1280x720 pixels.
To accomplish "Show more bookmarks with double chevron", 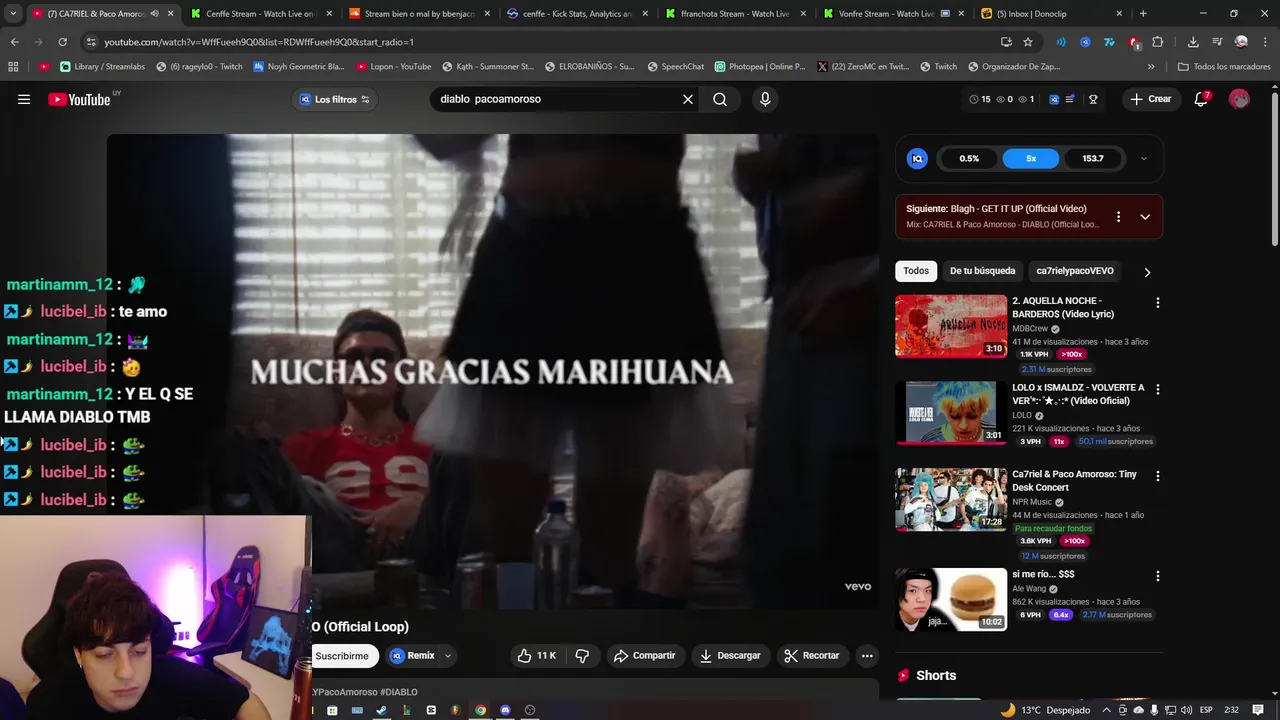I will pyautogui.click(x=1151, y=67).
